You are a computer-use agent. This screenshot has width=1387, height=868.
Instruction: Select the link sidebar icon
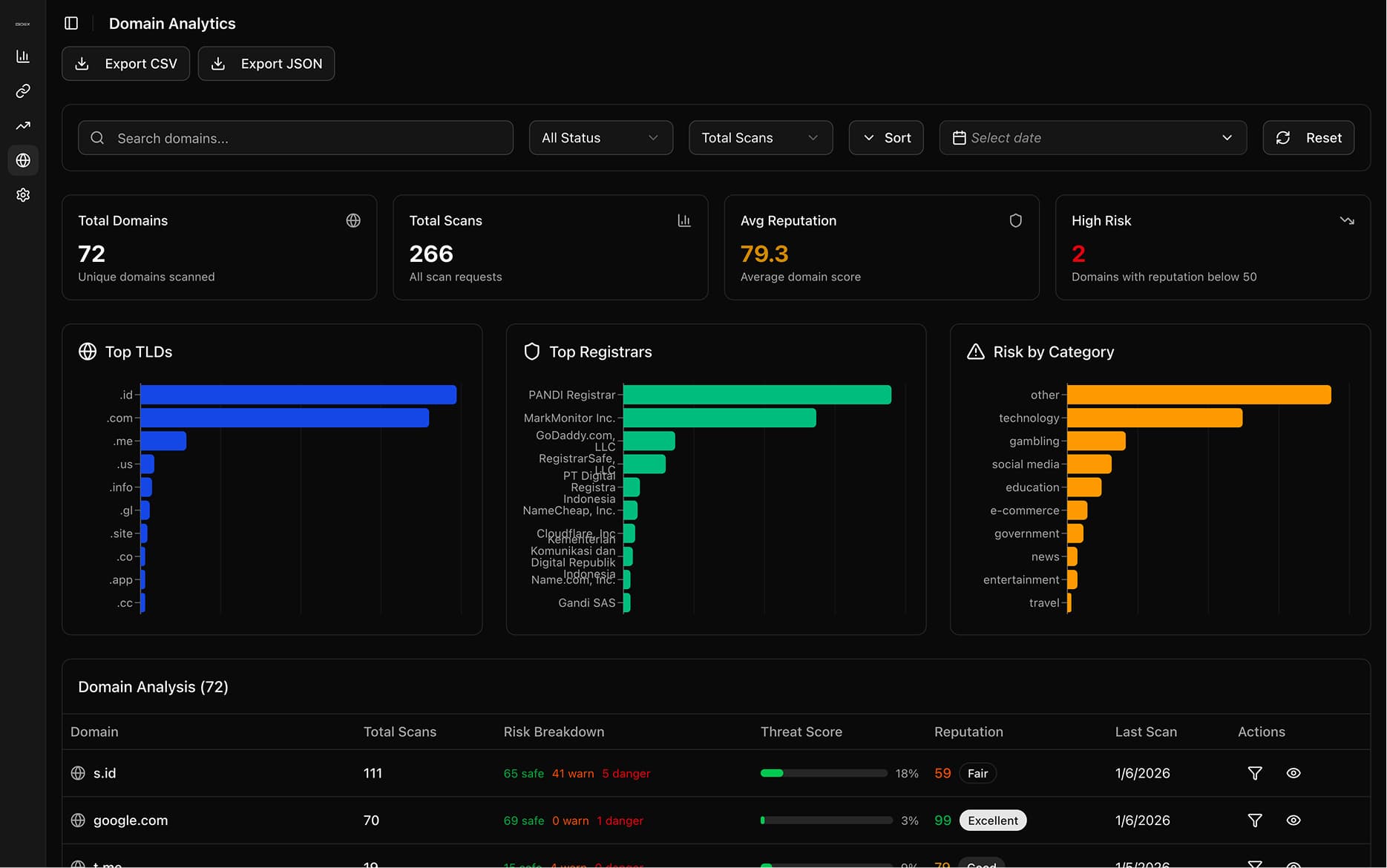[22, 91]
